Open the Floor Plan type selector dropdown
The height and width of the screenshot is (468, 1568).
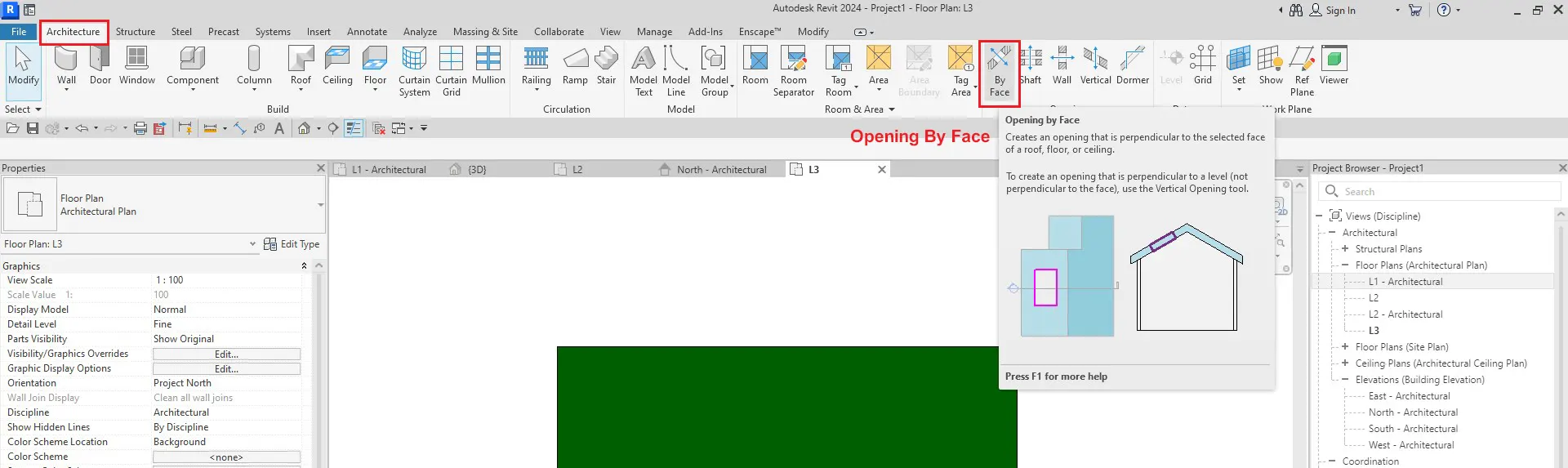(320, 205)
